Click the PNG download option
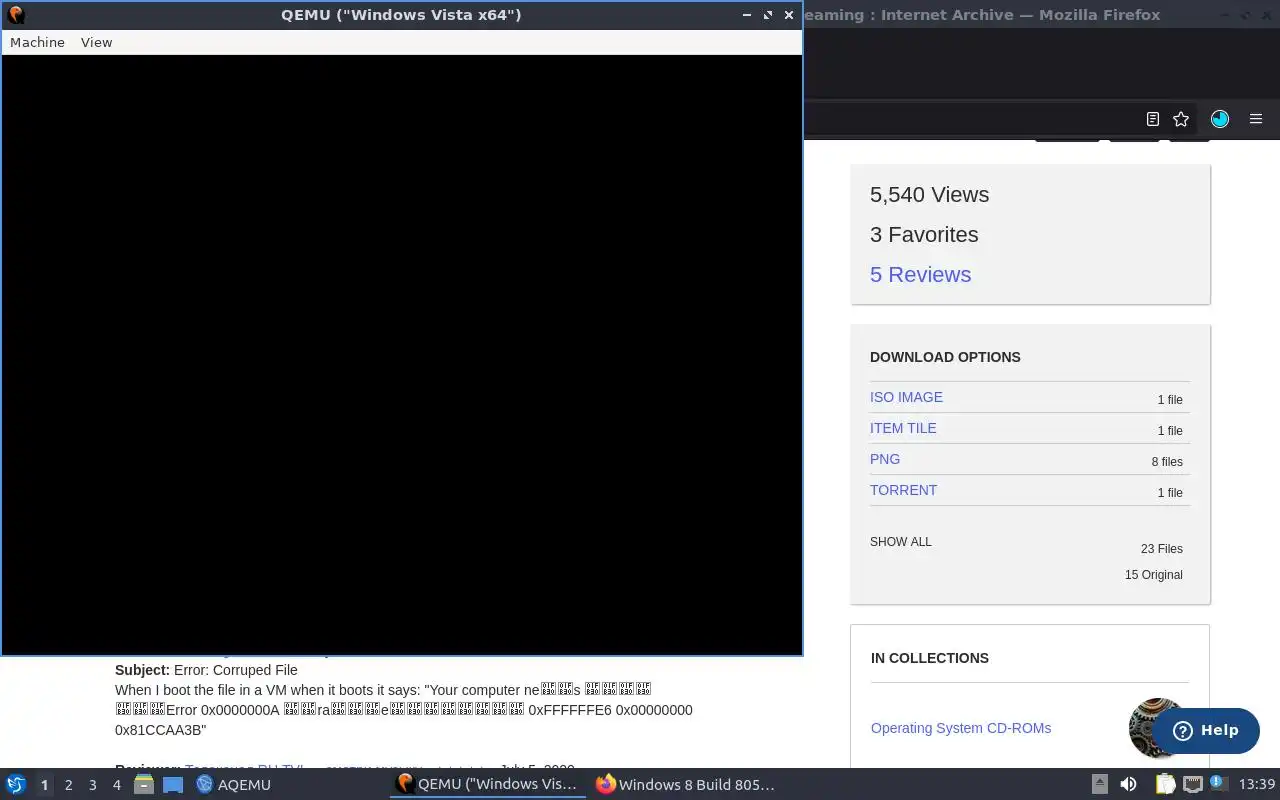Viewport: 1280px width, 800px height. click(x=885, y=459)
